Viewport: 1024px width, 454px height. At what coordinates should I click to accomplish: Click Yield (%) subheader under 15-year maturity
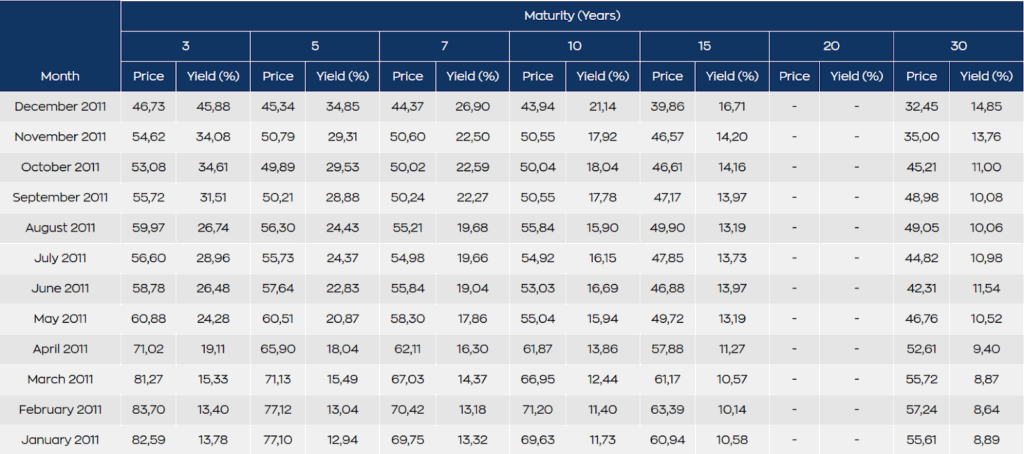[733, 76]
